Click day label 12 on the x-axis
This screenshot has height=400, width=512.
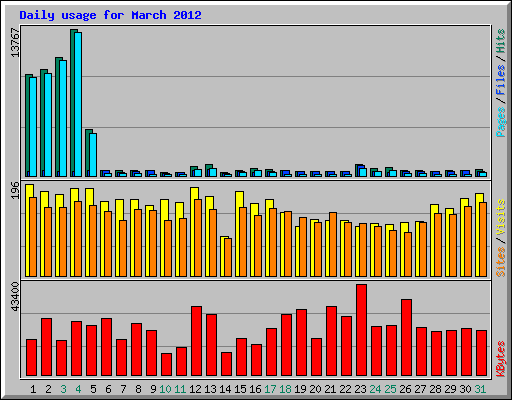[x=195, y=389]
